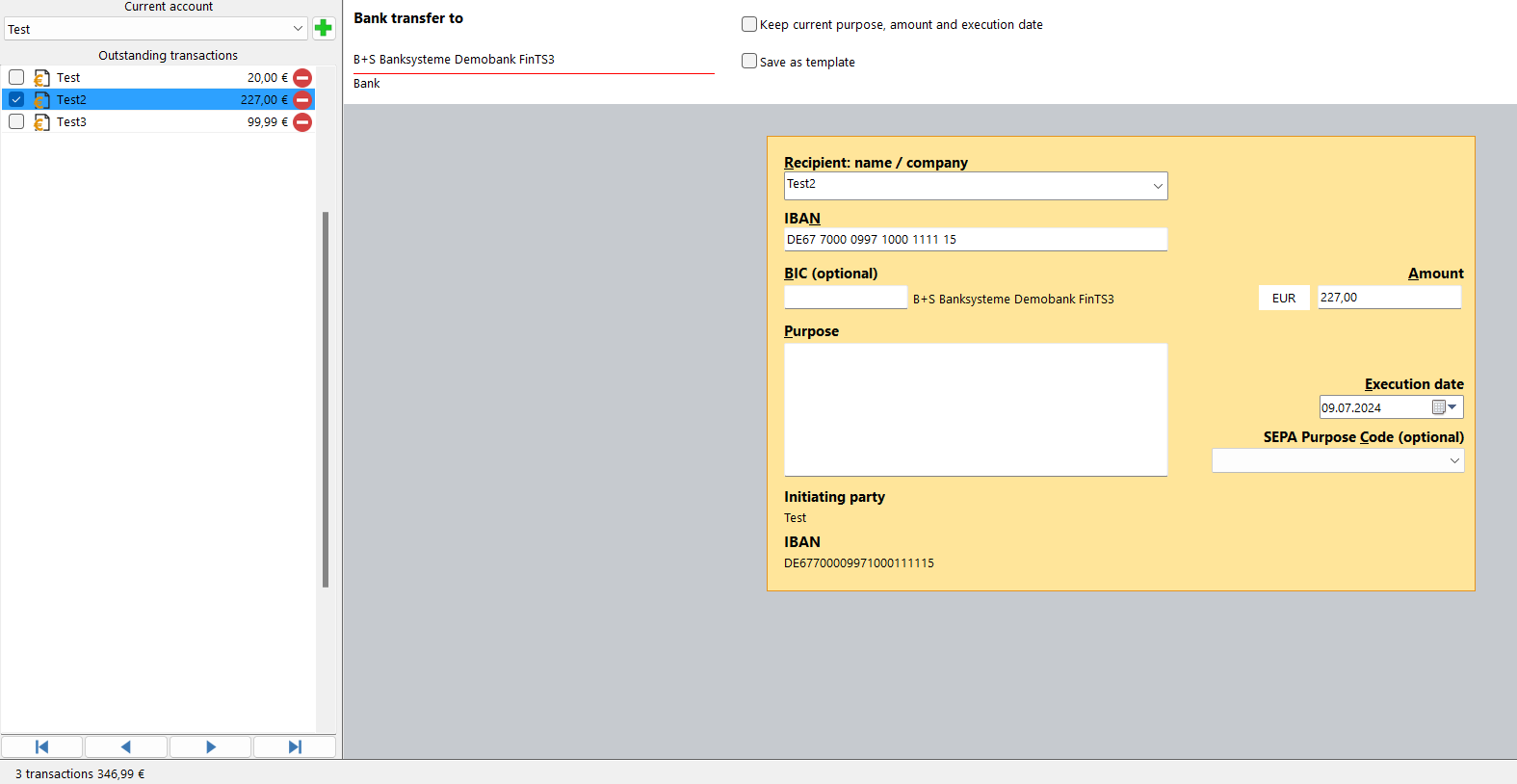Go to previous transaction
The height and width of the screenshot is (784, 1517).
[126, 746]
